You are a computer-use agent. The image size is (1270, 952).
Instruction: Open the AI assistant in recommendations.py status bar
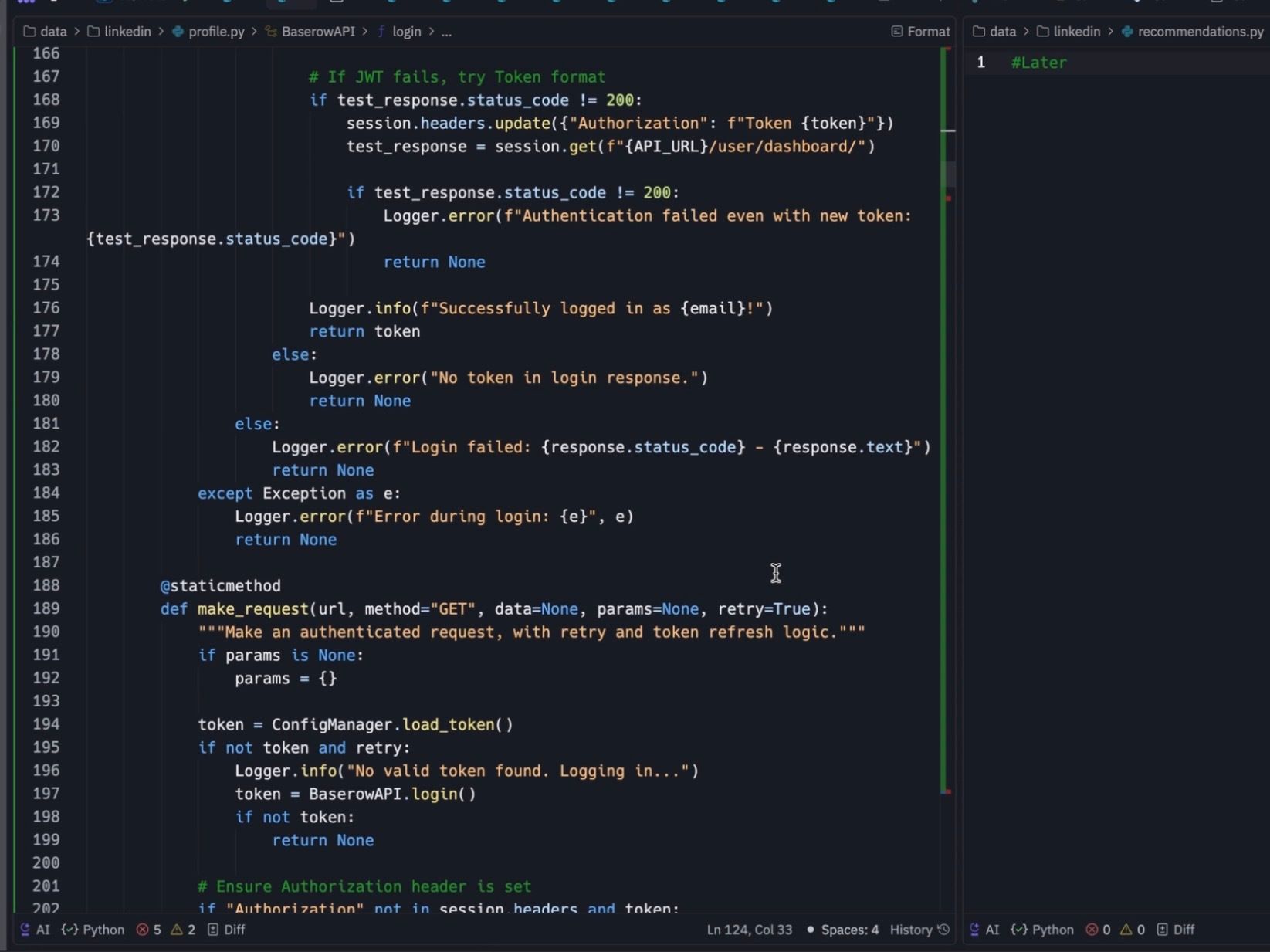pyautogui.click(x=984, y=930)
